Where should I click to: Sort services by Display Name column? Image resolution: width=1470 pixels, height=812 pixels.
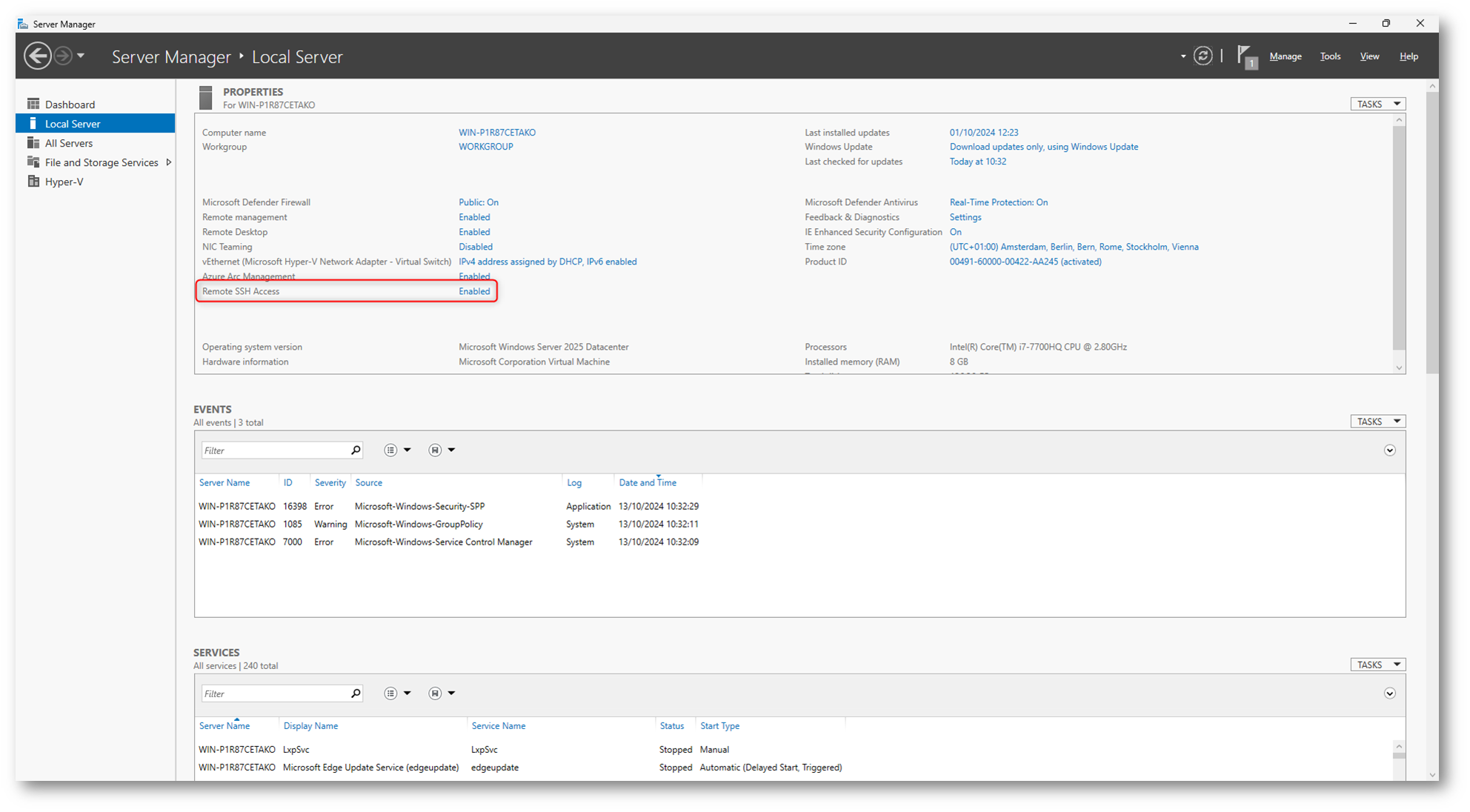click(310, 726)
